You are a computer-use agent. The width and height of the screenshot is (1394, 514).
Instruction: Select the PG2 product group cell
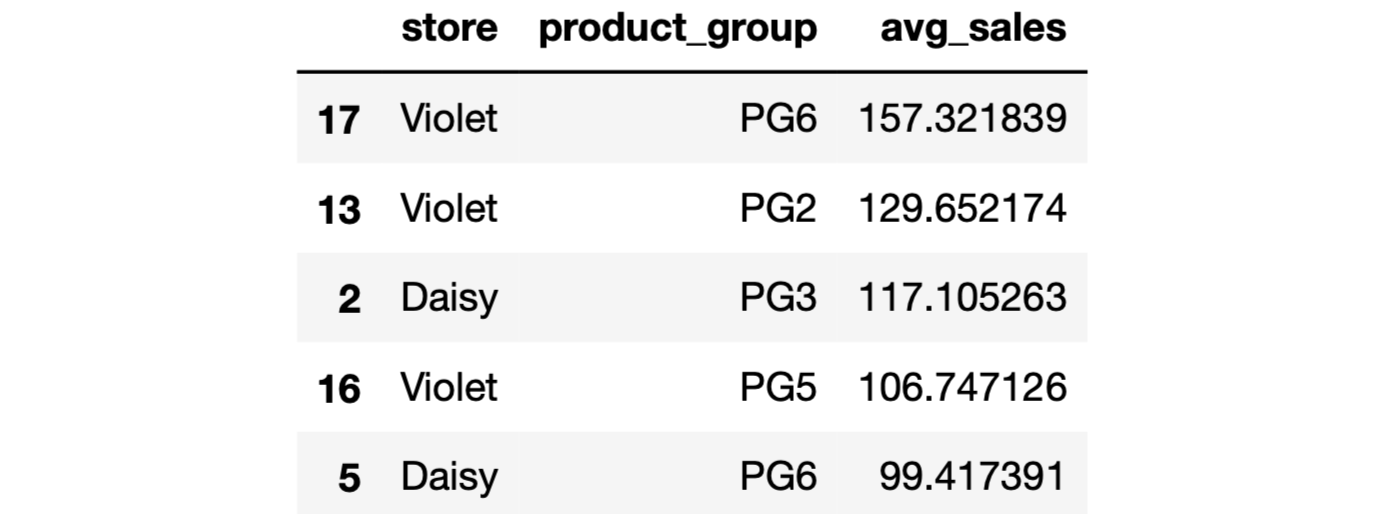[777, 208]
